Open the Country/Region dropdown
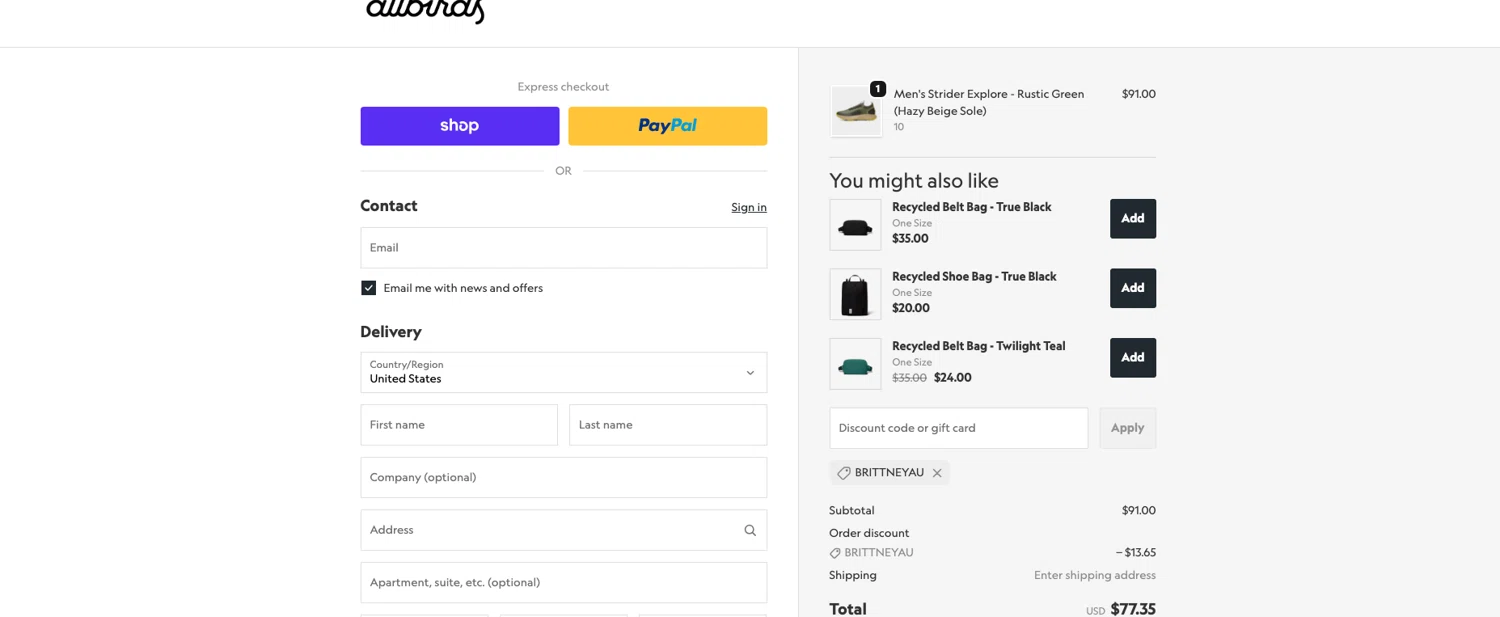1500x617 pixels. pos(563,372)
